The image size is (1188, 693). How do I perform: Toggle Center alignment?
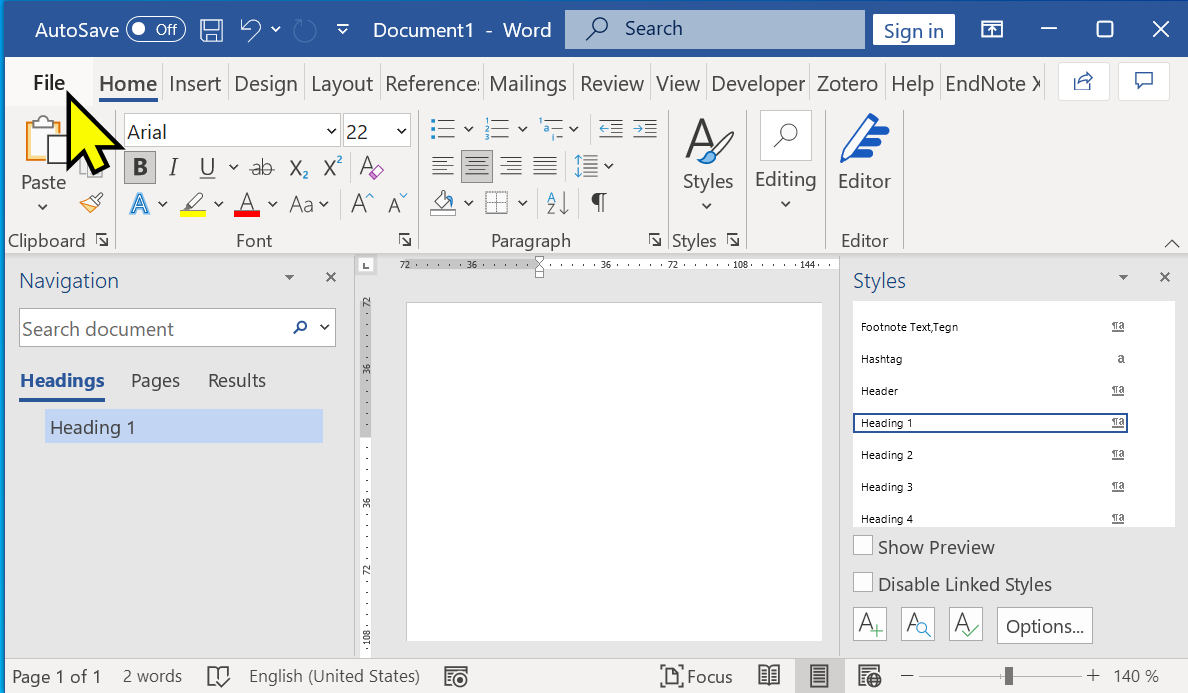[x=477, y=166]
